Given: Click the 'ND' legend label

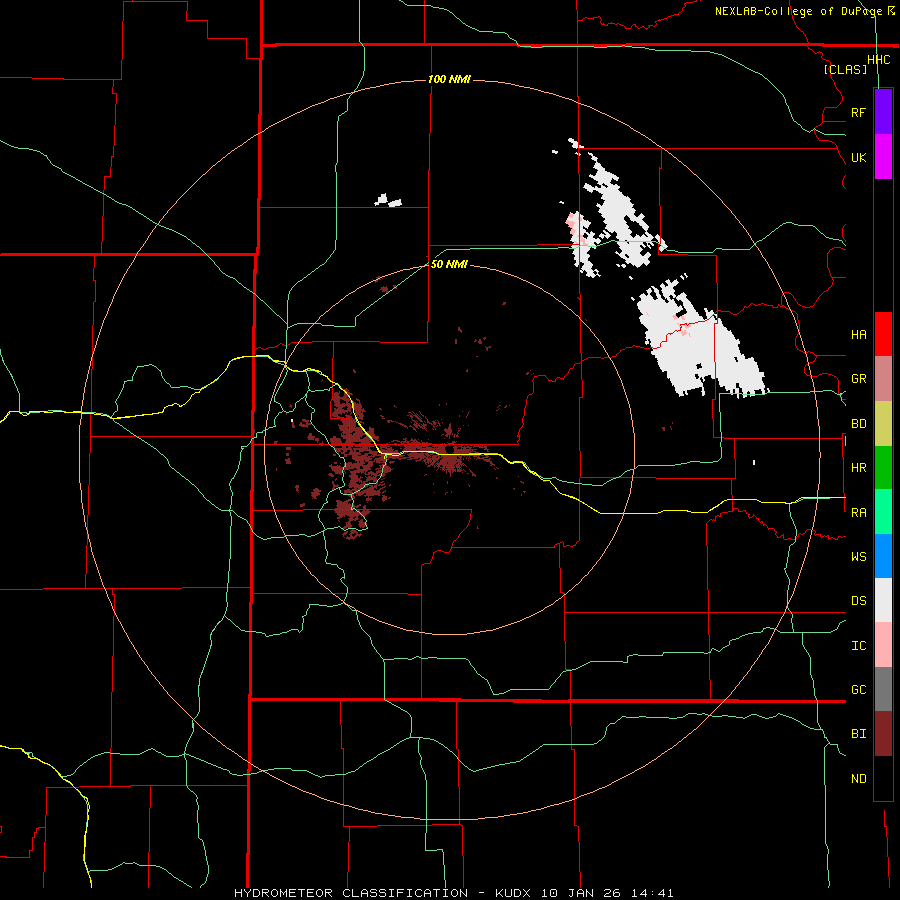Looking at the screenshot, I should coord(858,779).
